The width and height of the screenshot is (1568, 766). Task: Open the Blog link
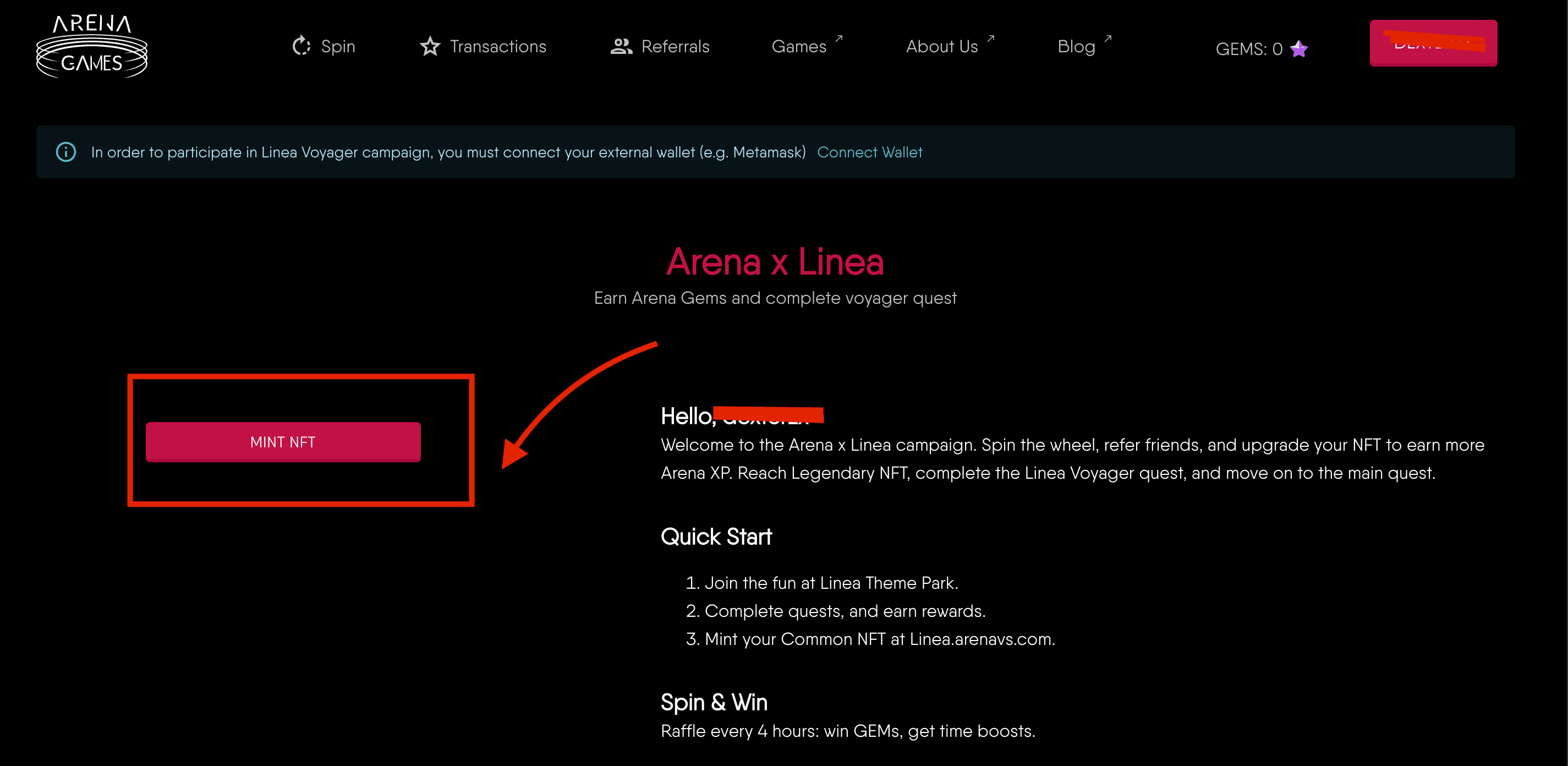click(1076, 46)
